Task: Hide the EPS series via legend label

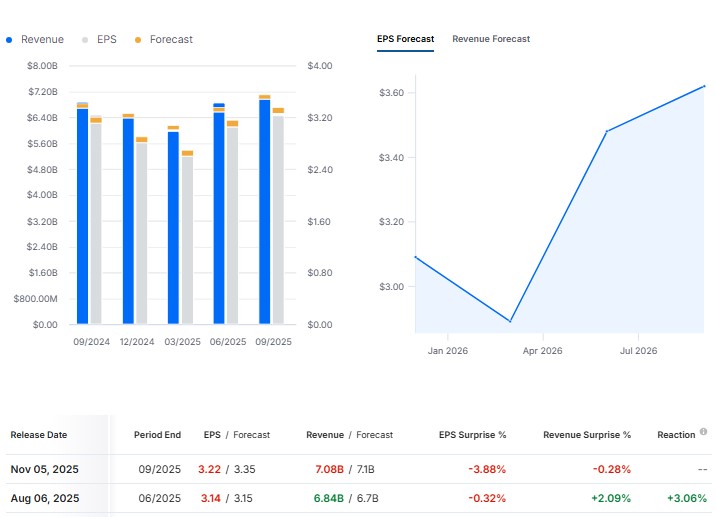Action: (x=106, y=40)
